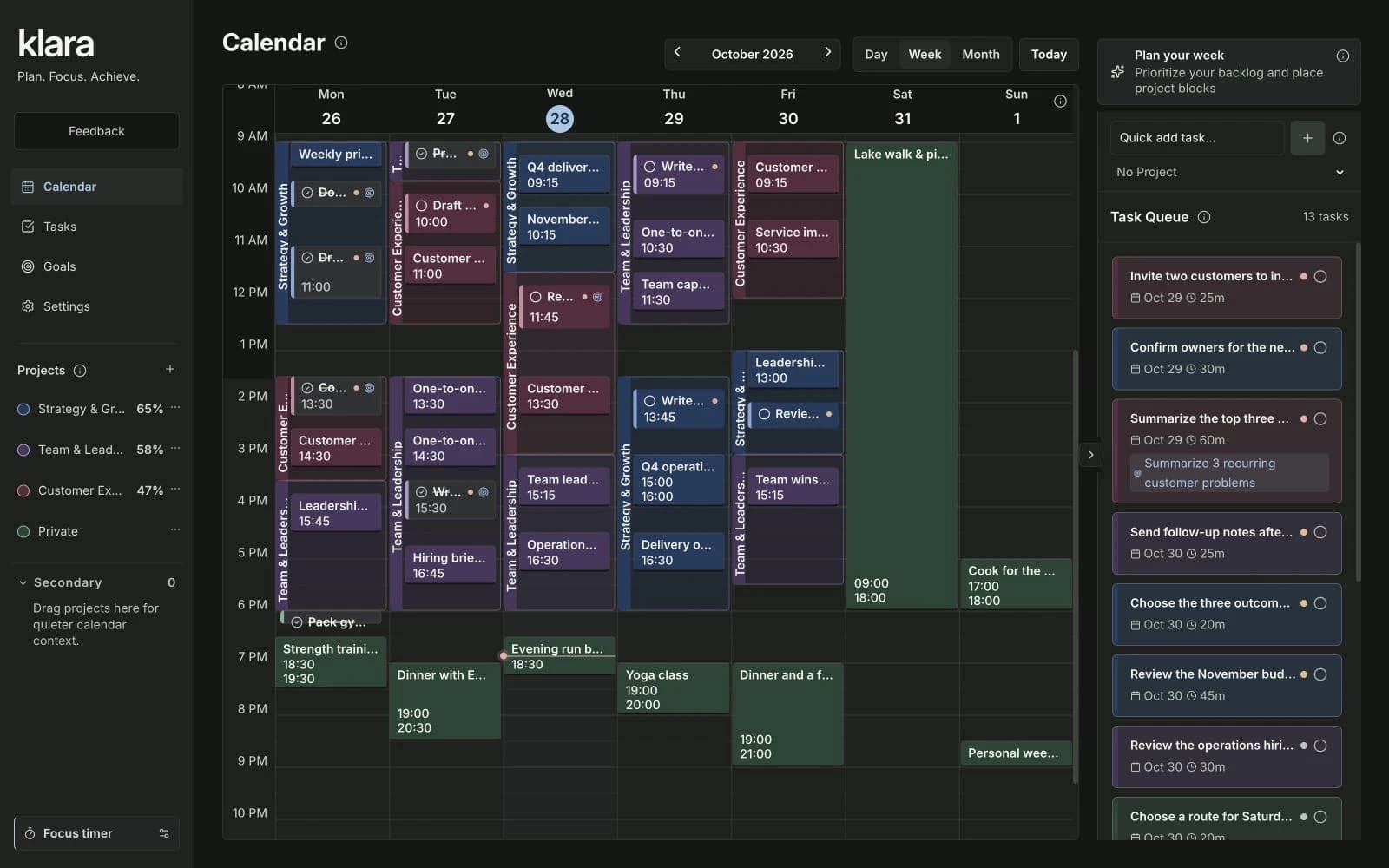Complete Summarize the top three task

tap(1320, 418)
